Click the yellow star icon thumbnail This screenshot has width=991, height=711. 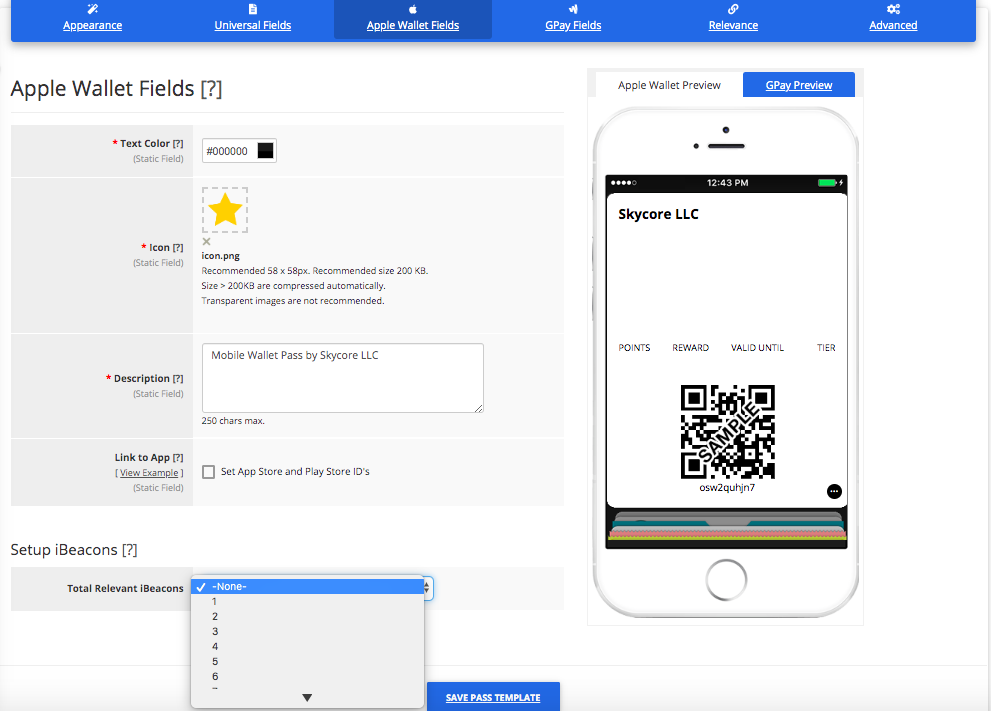(225, 210)
